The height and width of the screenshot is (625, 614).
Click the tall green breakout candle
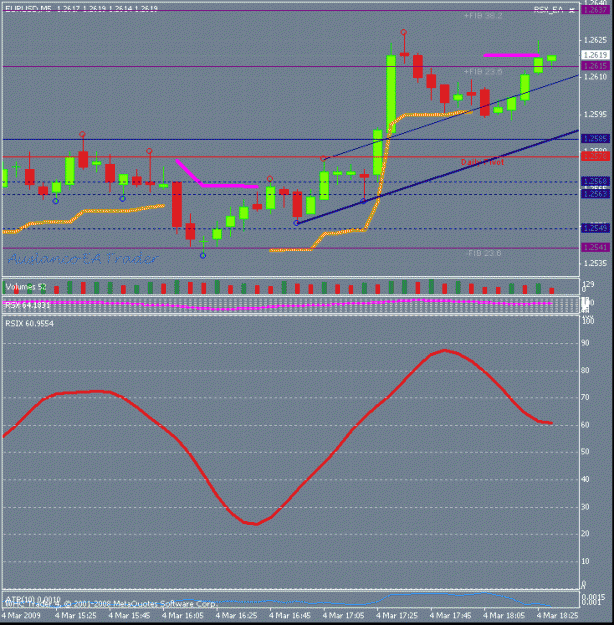point(391,94)
